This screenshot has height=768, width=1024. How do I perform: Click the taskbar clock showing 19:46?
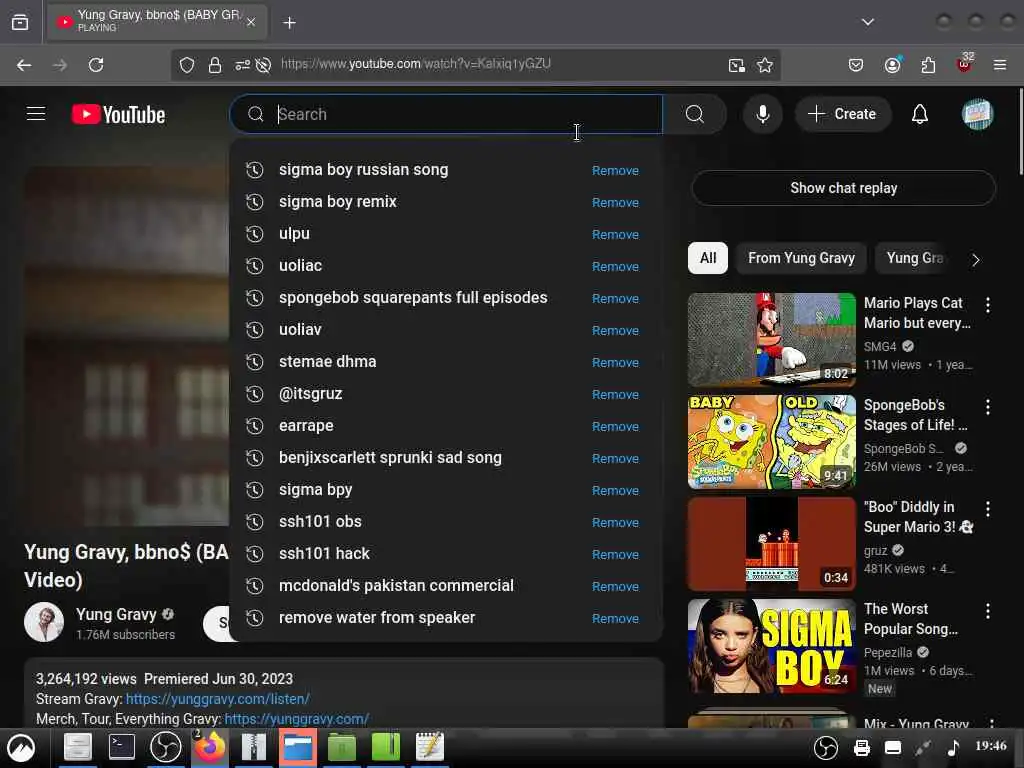pos(991,746)
